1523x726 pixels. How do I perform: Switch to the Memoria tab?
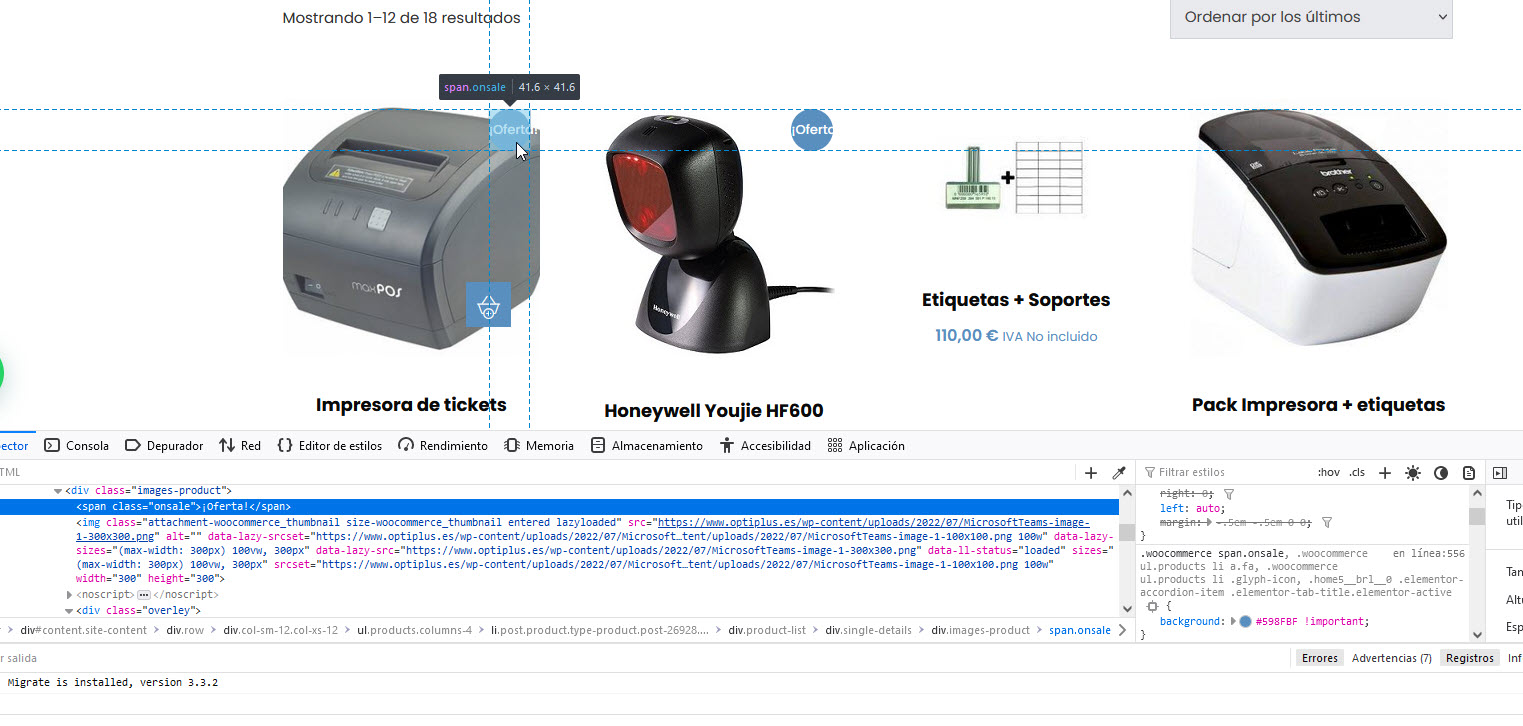[x=539, y=445]
